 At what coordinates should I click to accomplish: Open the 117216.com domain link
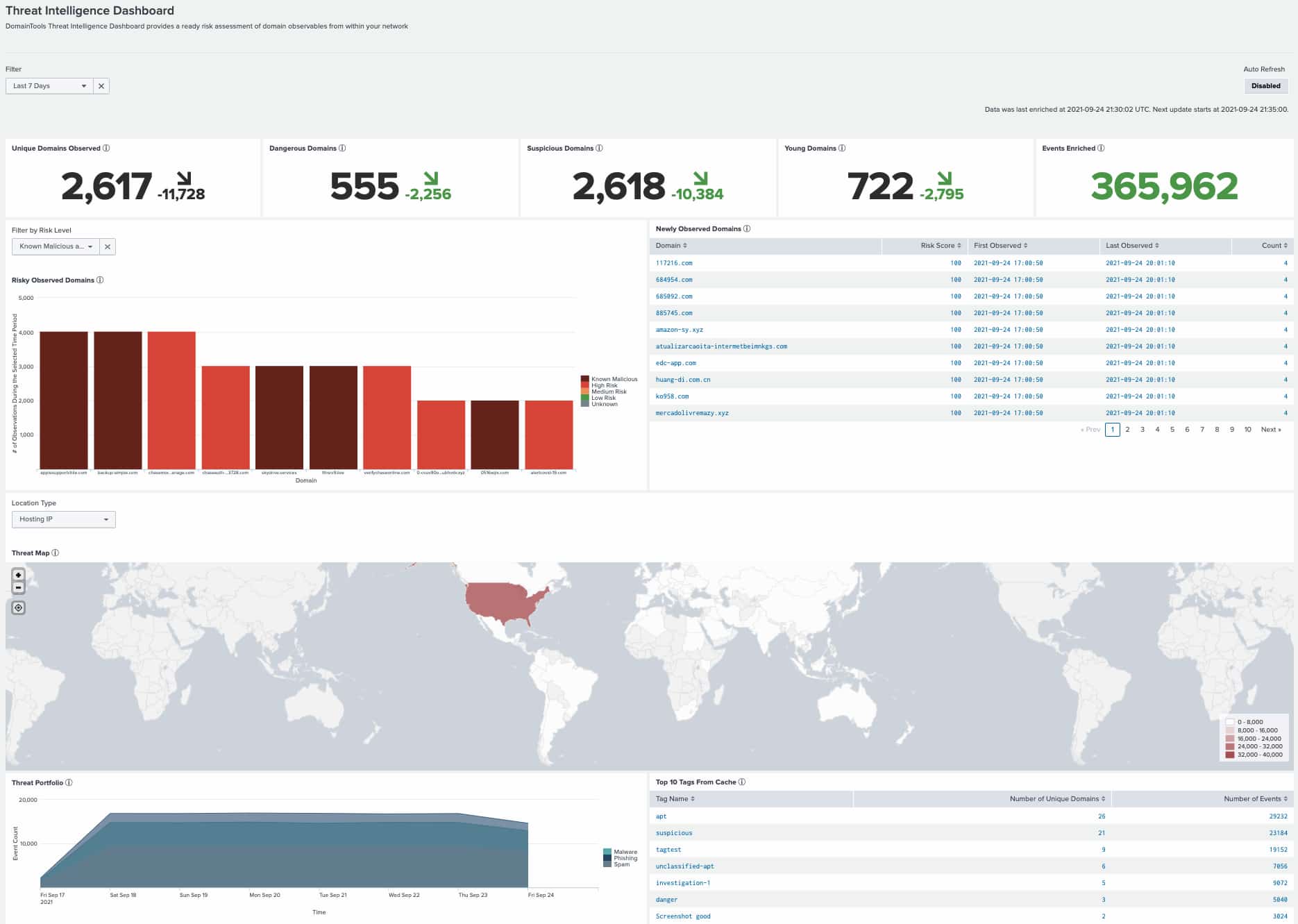pyautogui.click(x=674, y=263)
